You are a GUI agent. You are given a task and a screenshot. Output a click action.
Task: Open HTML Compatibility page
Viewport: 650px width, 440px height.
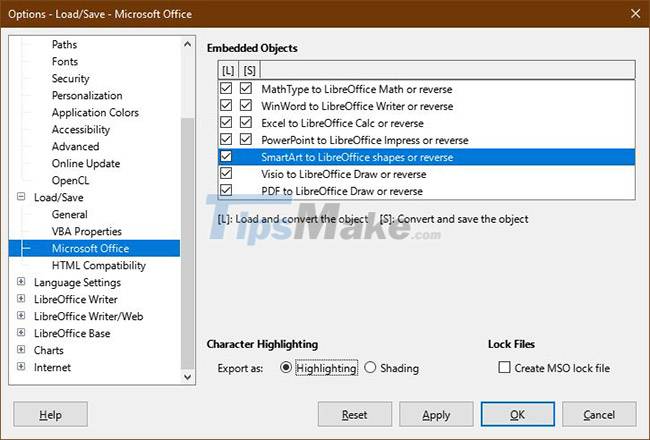pos(99,265)
